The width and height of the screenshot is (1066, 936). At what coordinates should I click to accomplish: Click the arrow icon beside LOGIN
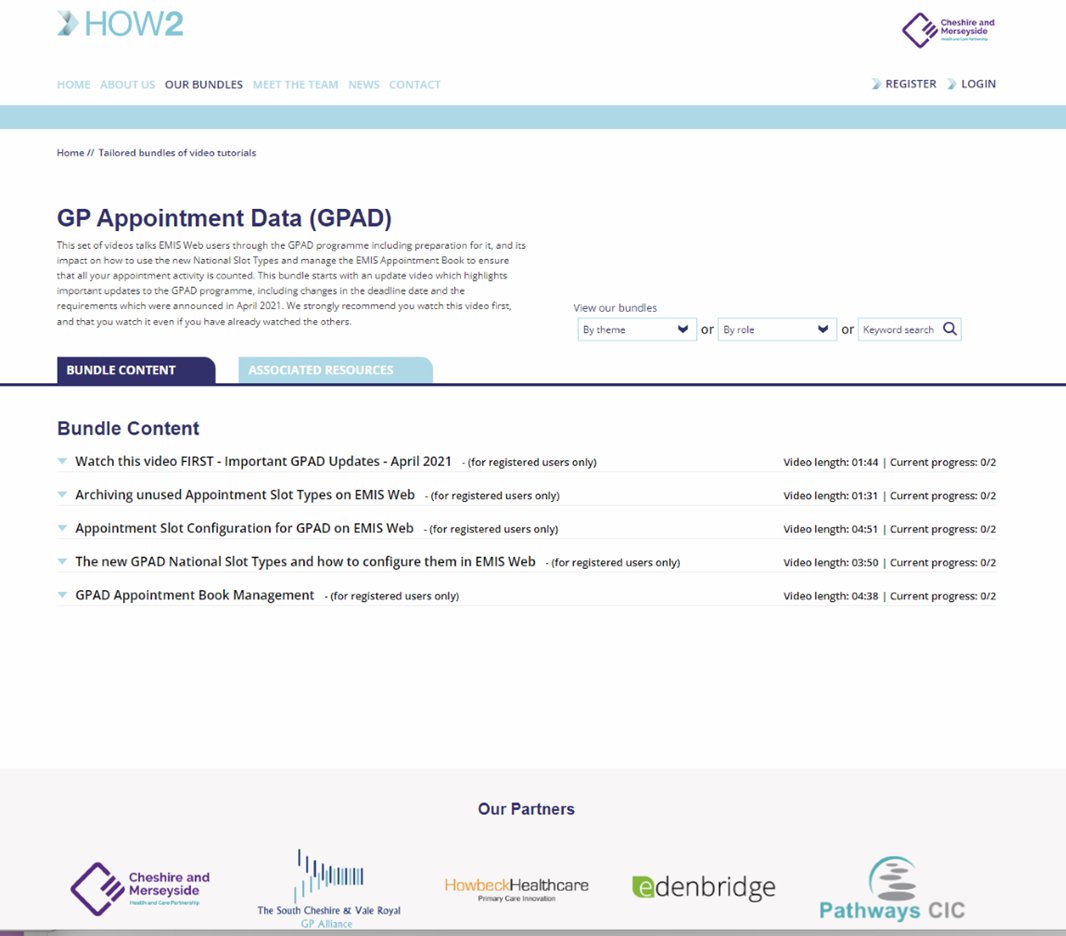point(952,84)
